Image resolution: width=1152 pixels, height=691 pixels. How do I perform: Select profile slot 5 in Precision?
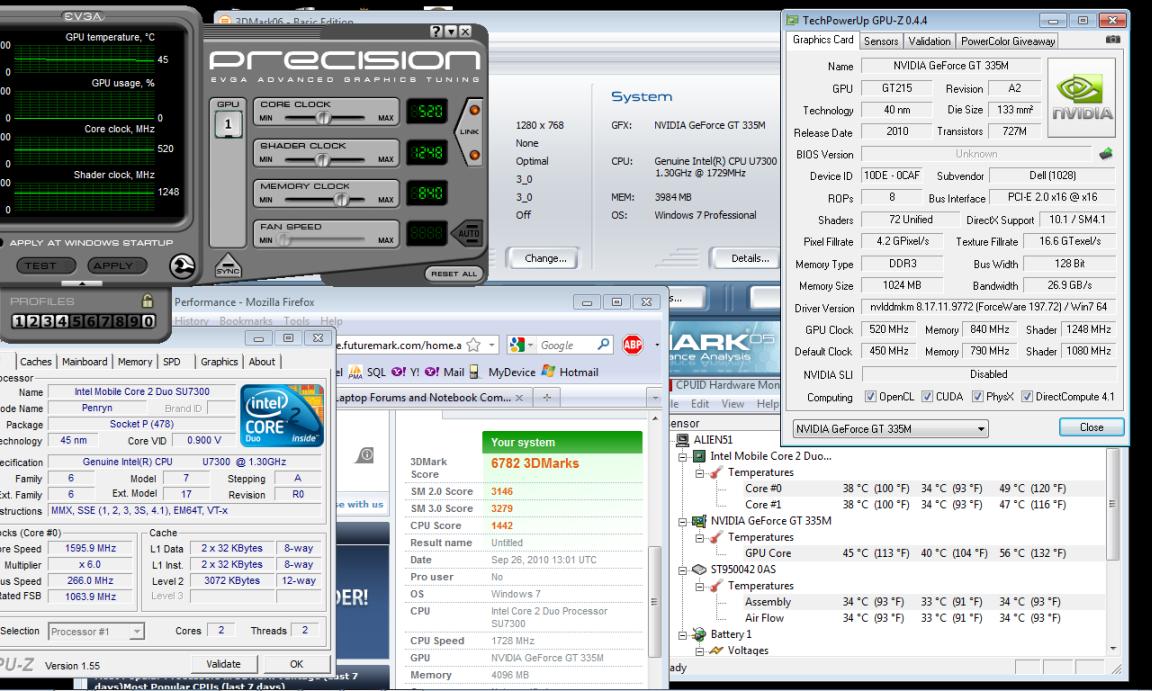(x=77, y=321)
